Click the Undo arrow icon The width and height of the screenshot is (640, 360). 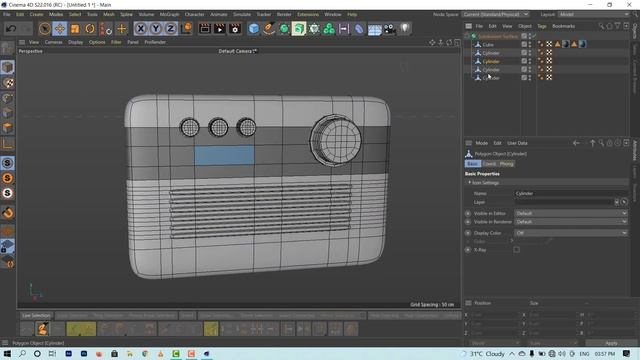[11, 29]
